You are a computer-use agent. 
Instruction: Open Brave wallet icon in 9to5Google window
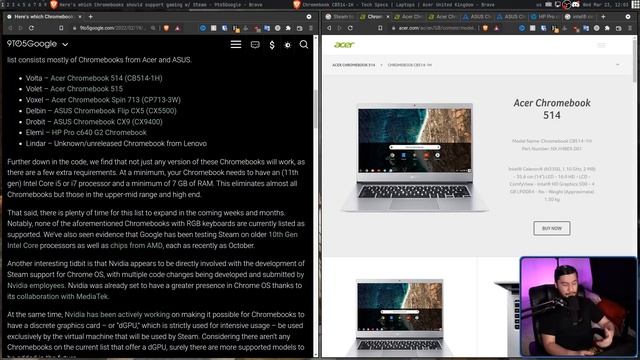pyautogui.click(x=300, y=28)
